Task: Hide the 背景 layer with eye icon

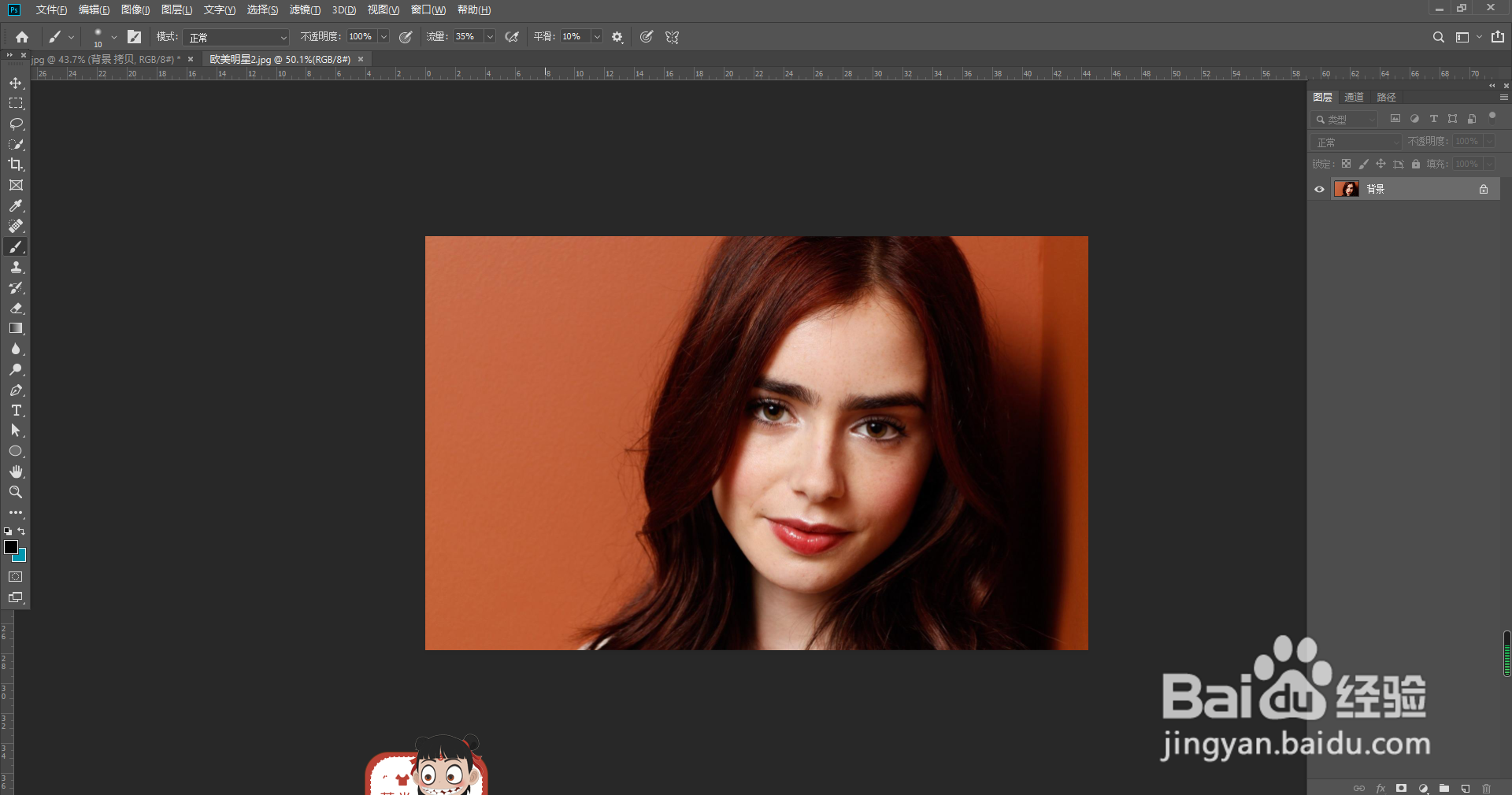Action: [1319, 189]
